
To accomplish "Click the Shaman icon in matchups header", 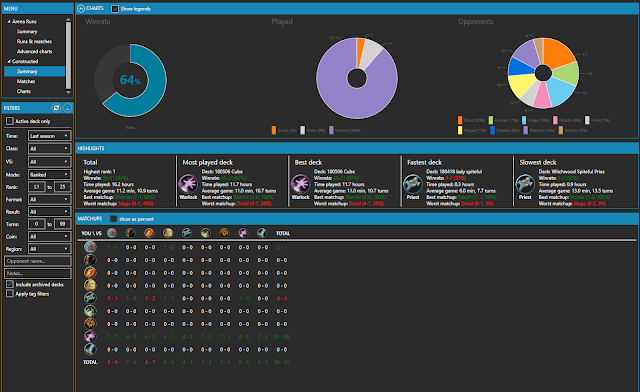I will tap(224, 233).
